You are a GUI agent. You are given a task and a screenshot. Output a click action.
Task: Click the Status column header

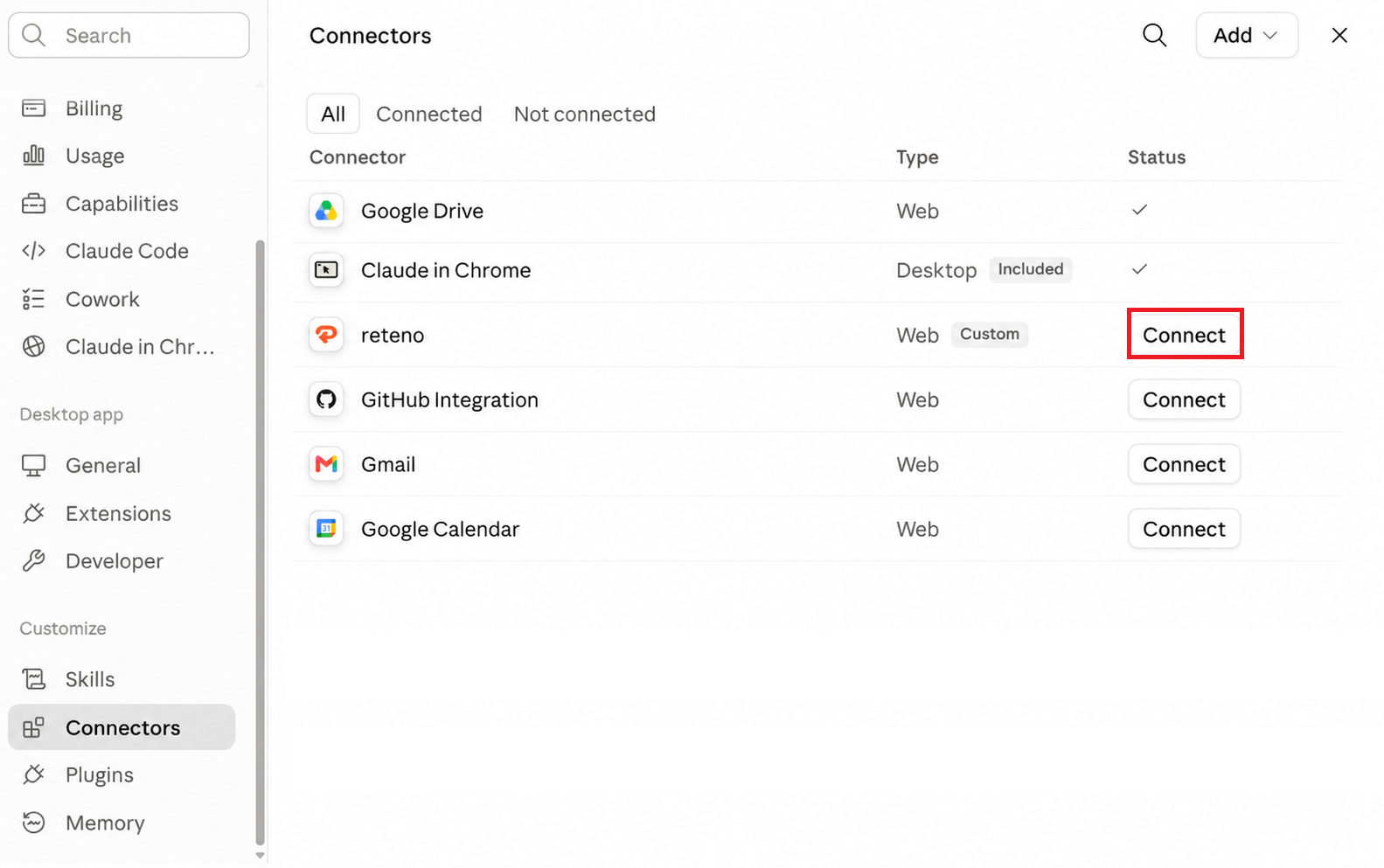click(1157, 157)
